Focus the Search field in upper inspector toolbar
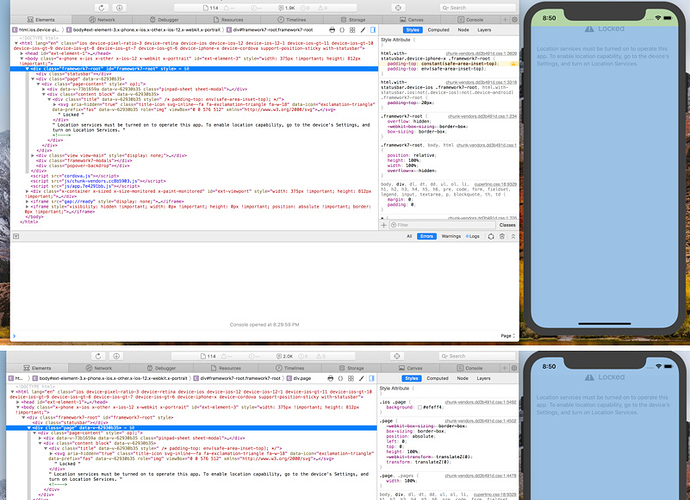 477,7
